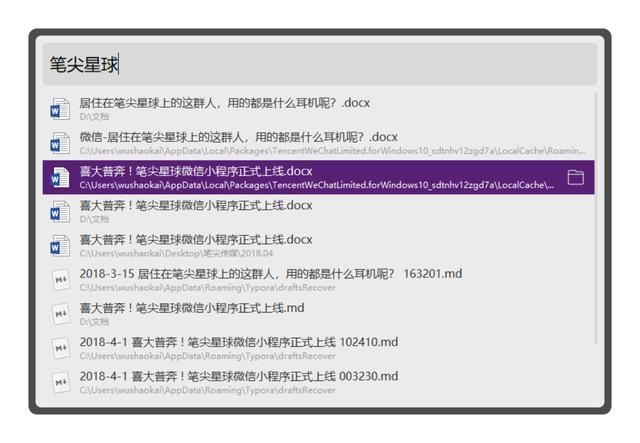This screenshot has height=443, width=640.
Task: Open Typora draft ending 003230.md
Action: [238, 375]
